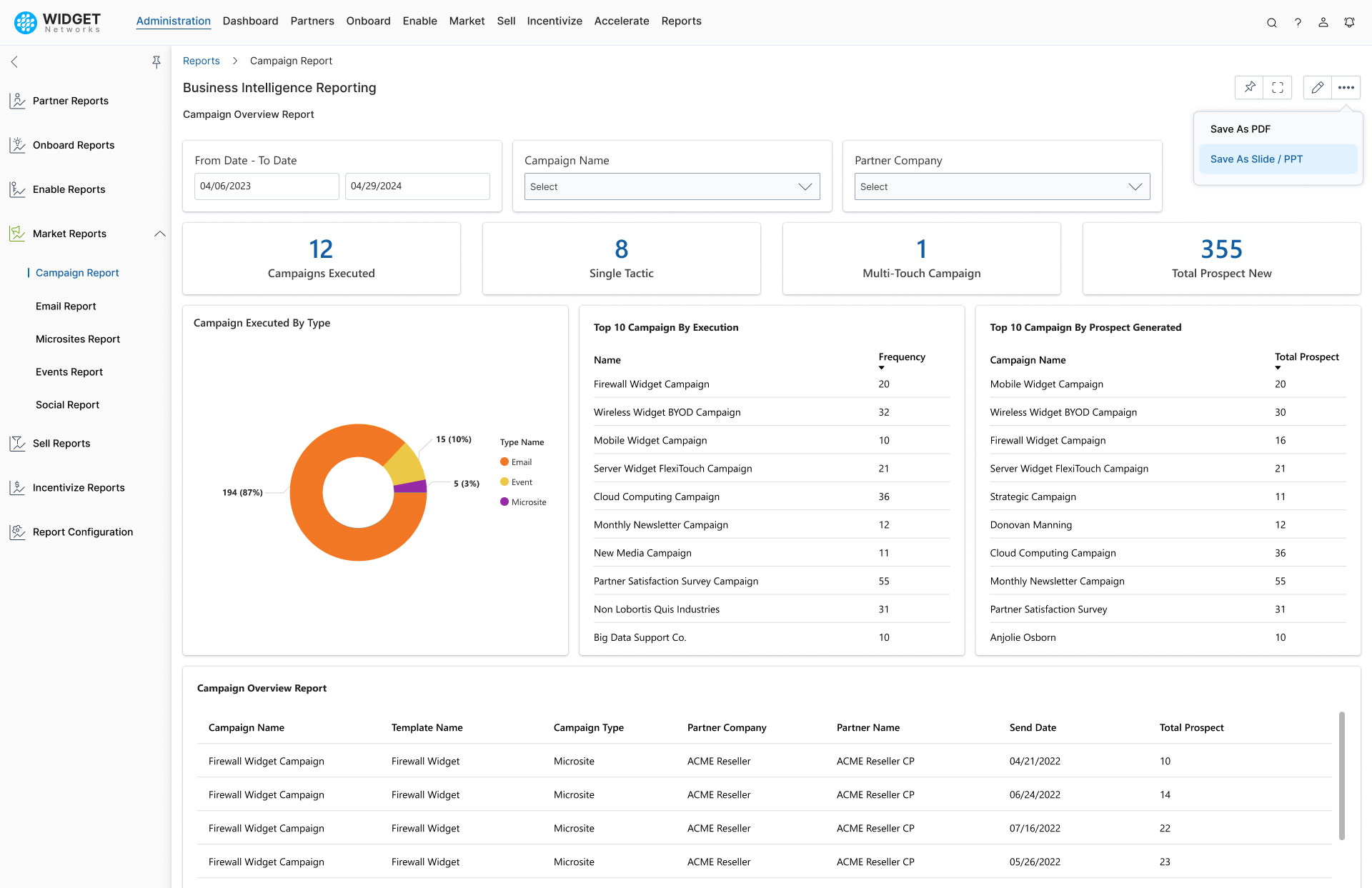Viewport: 1372px width, 888px height.
Task: Click the Report Configuration gear icon
Action: 18,532
